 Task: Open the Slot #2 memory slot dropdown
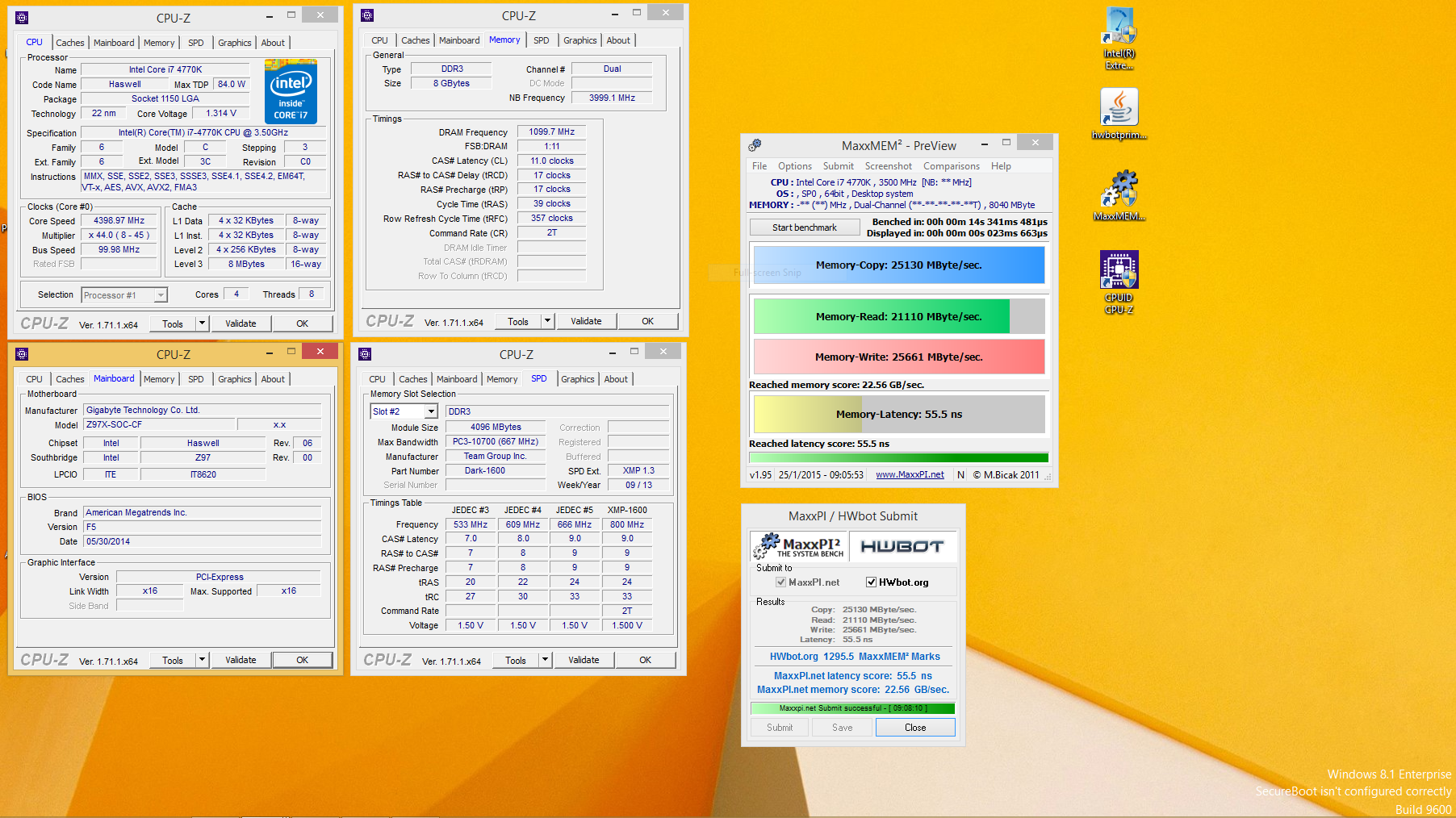click(x=431, y=411)
